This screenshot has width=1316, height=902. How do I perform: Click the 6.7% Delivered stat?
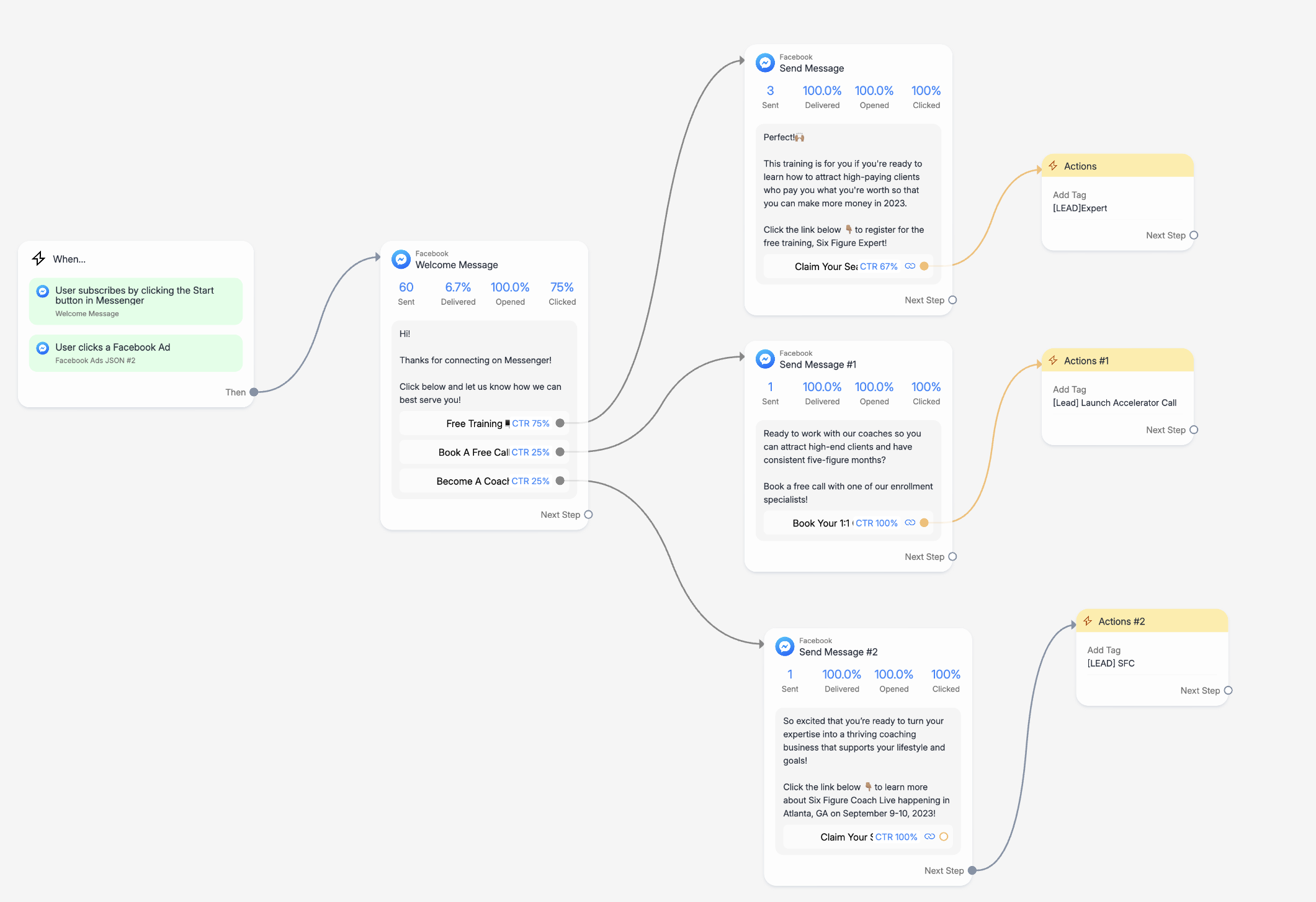(x=458, y=294)
